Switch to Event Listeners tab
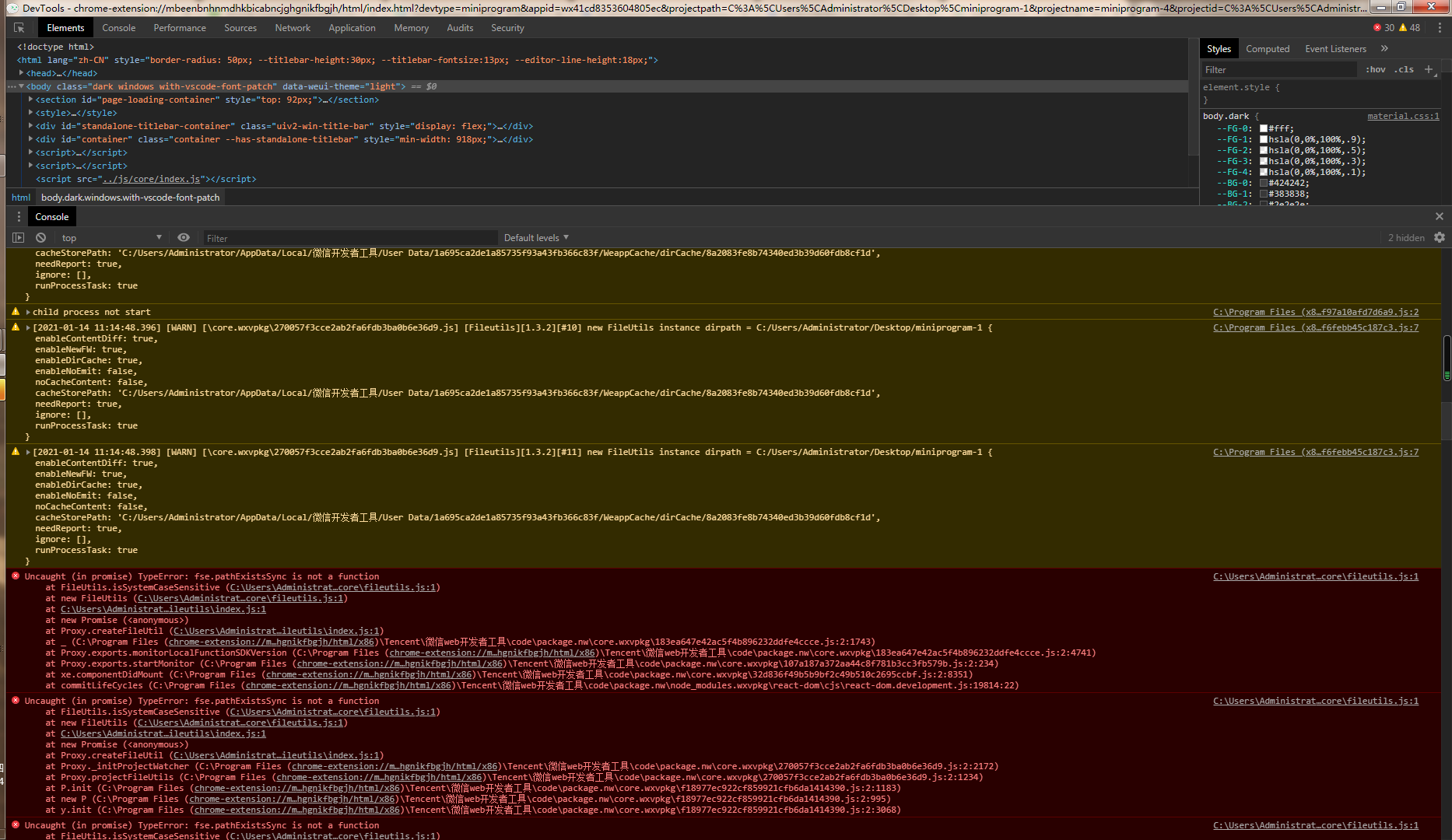The height and width of the screenshot is (840, 1452). (1335, 49)
